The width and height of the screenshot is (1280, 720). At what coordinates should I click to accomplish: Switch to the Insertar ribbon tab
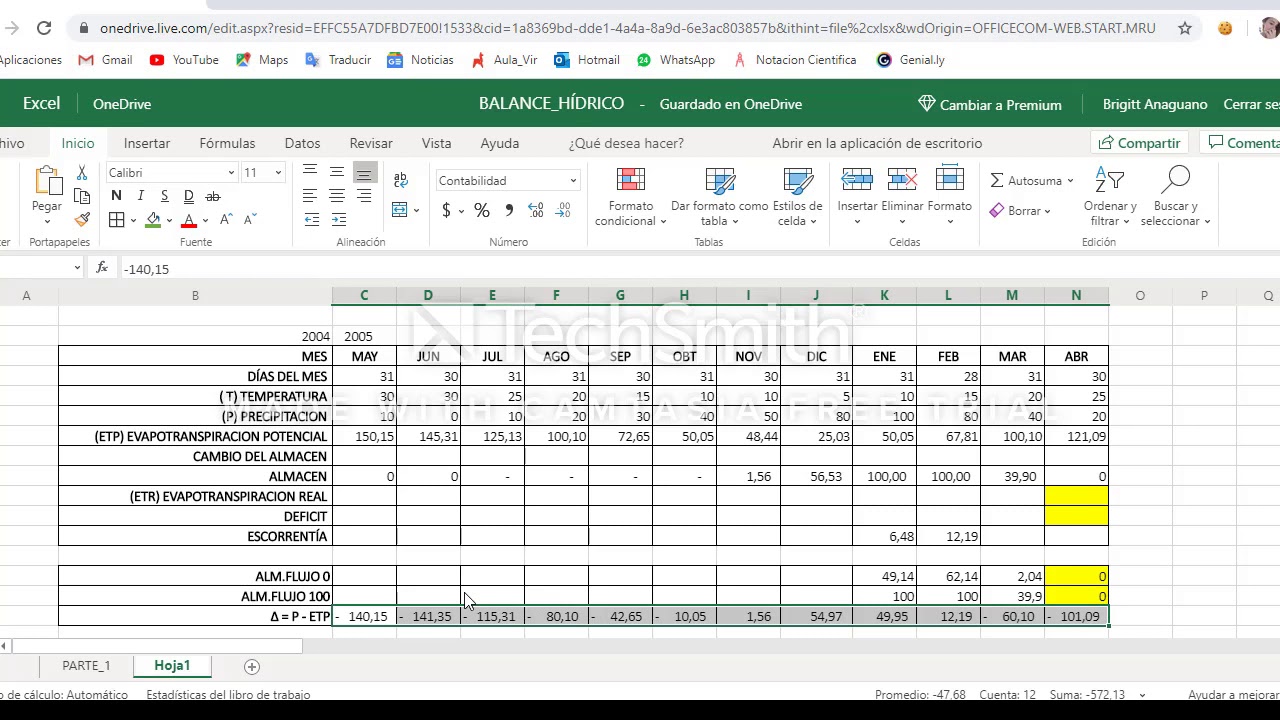click(x=147, y=143)
